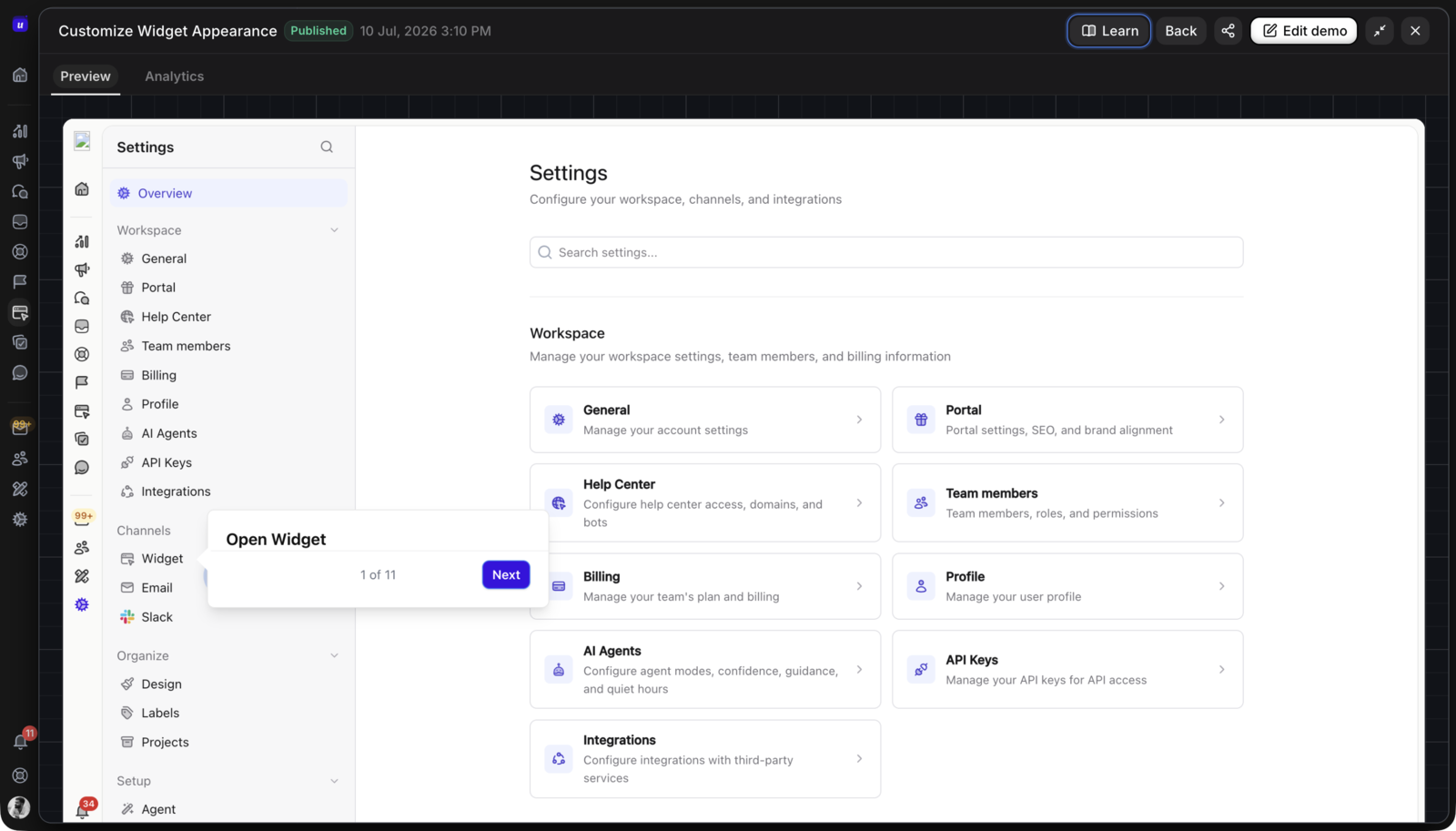Open the notification bell showing 11 badge
The width and height of the screenshot is (1456, 831).
(x=20, y=741)
